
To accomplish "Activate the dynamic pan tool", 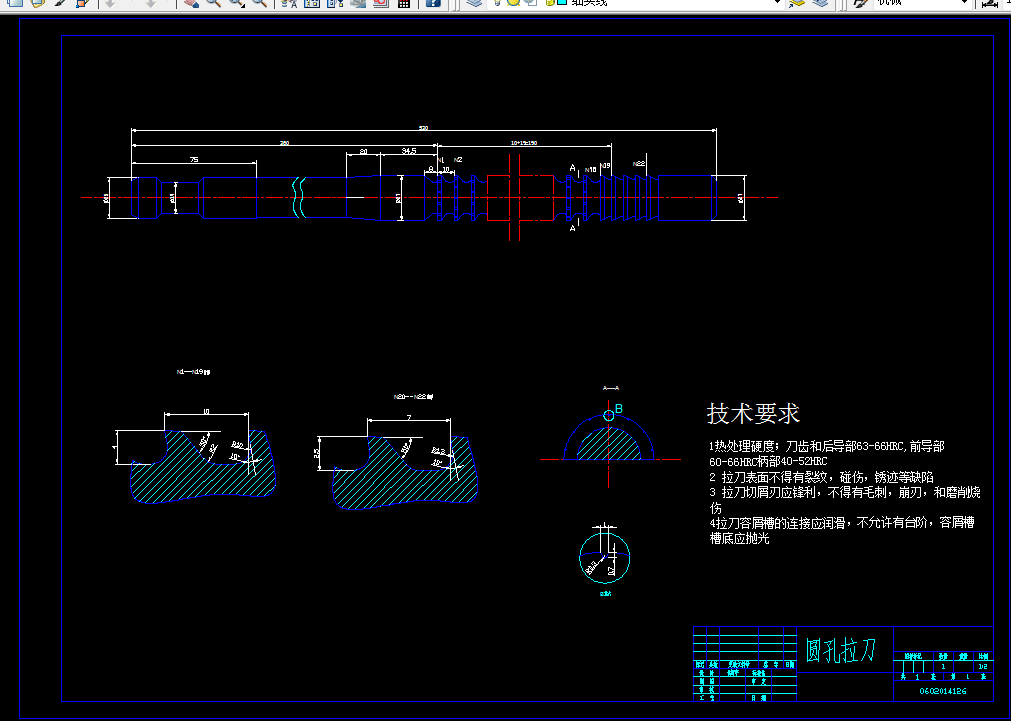I will pos(190,4).
